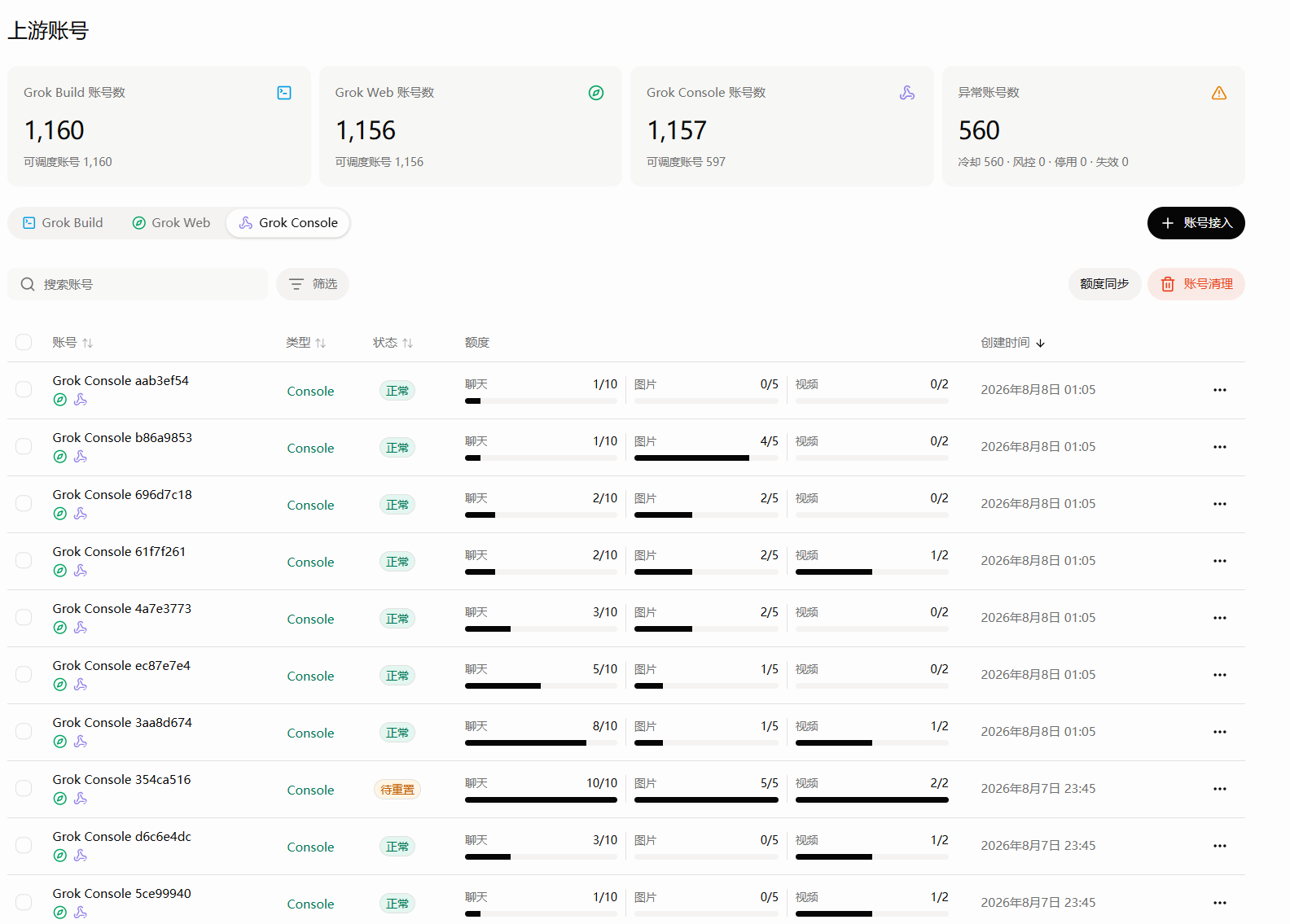
Task: Select the Grok Console 354ca516 row checkbox
Action: [x=24, y=788]
